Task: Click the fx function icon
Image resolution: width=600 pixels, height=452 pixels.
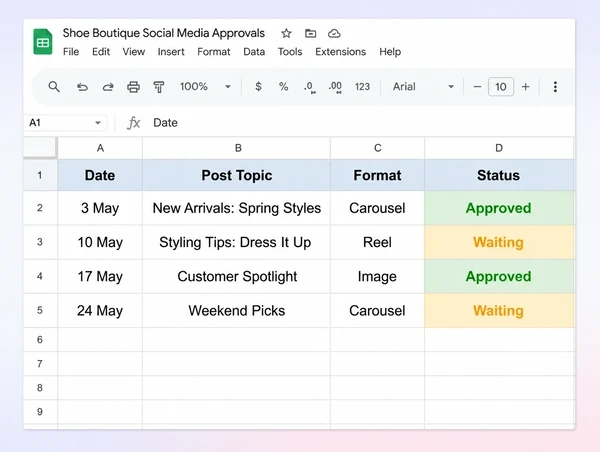Action: (134, 123)
